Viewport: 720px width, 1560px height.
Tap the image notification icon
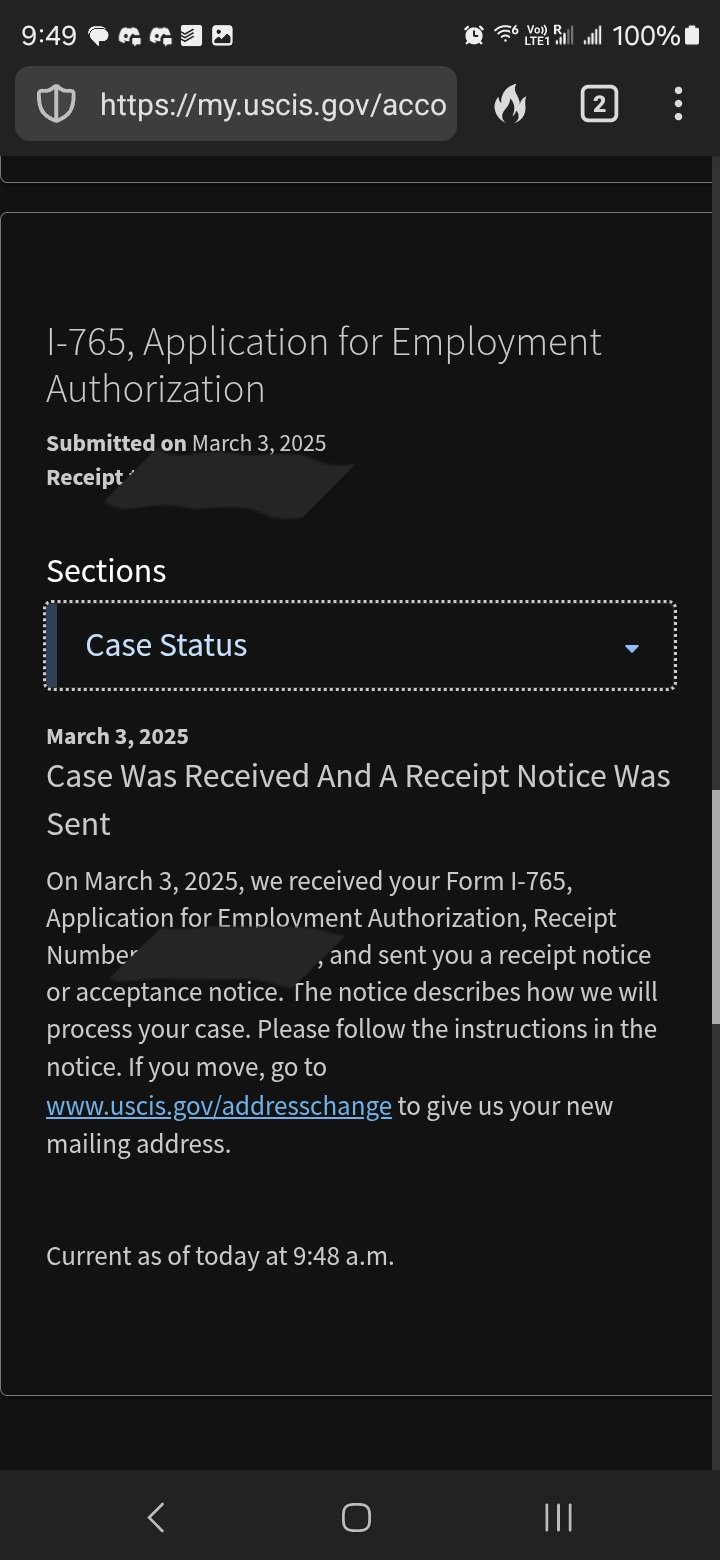222,36
